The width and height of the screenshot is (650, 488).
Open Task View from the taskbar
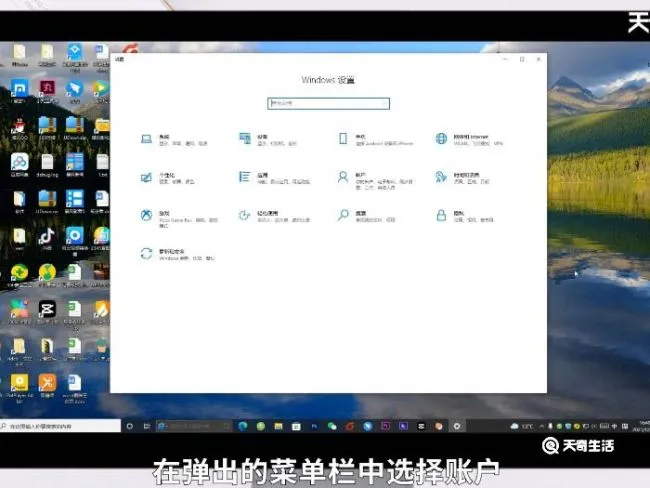point(146,426)
